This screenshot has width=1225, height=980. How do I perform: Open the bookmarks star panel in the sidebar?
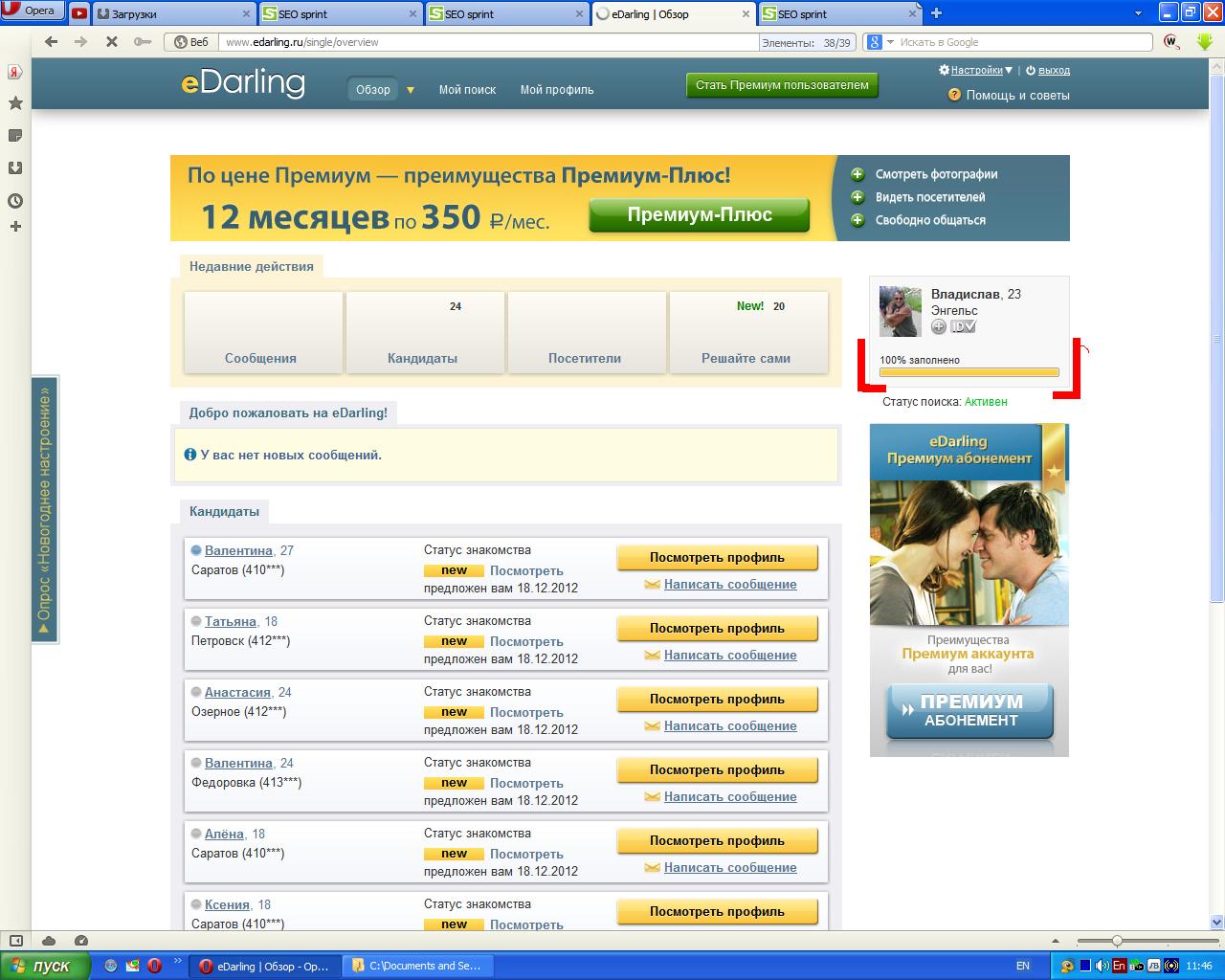coord(15,103)
